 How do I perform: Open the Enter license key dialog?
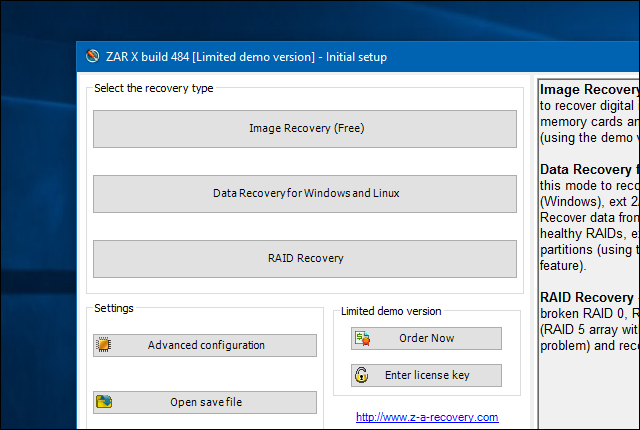pyautogui.click(x=426, y=375)
